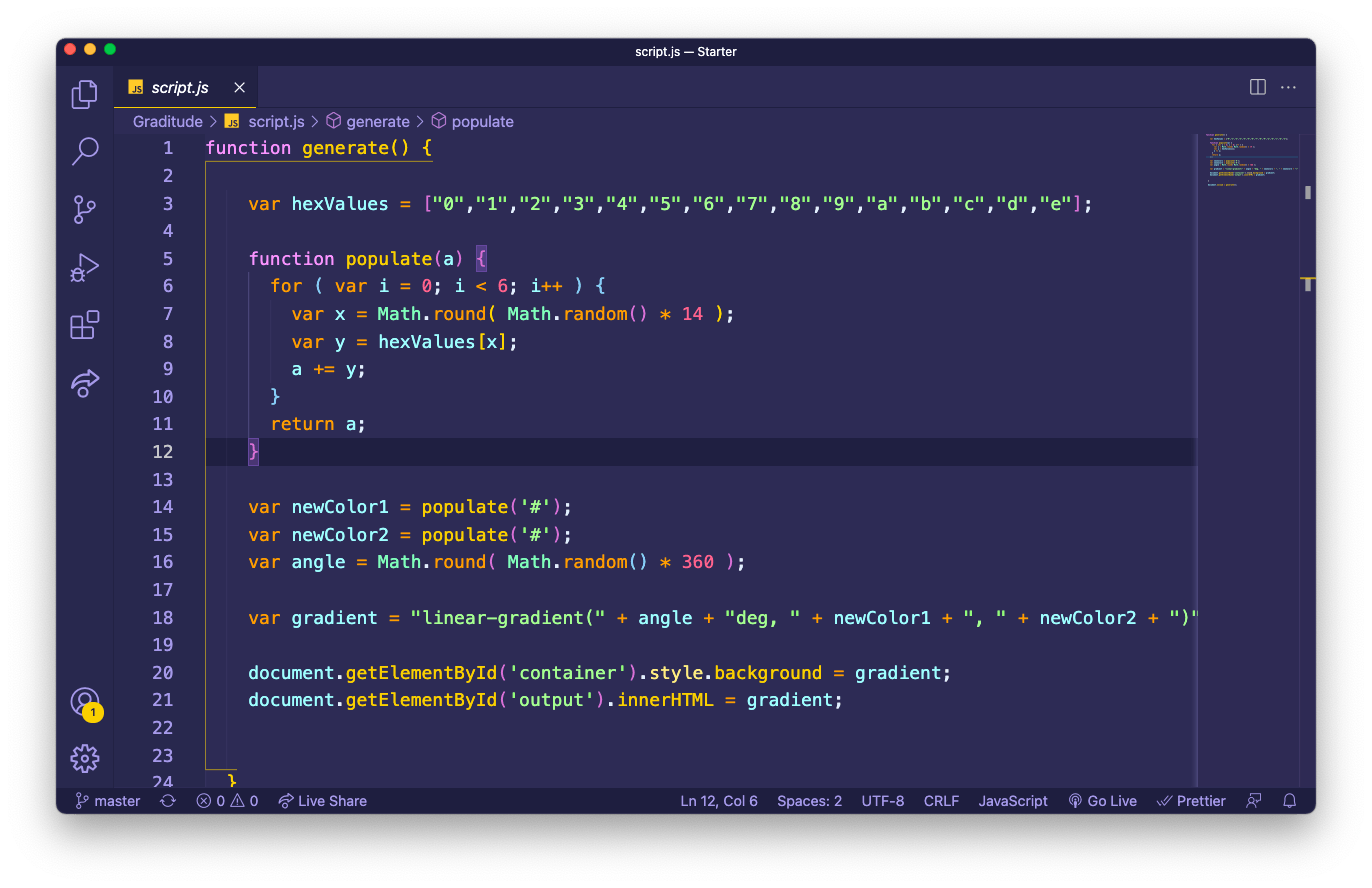The width and height of the screenshot is (1372, 888).
Task: Open notifications bell in status bar
Action: tap(1290, 801)
